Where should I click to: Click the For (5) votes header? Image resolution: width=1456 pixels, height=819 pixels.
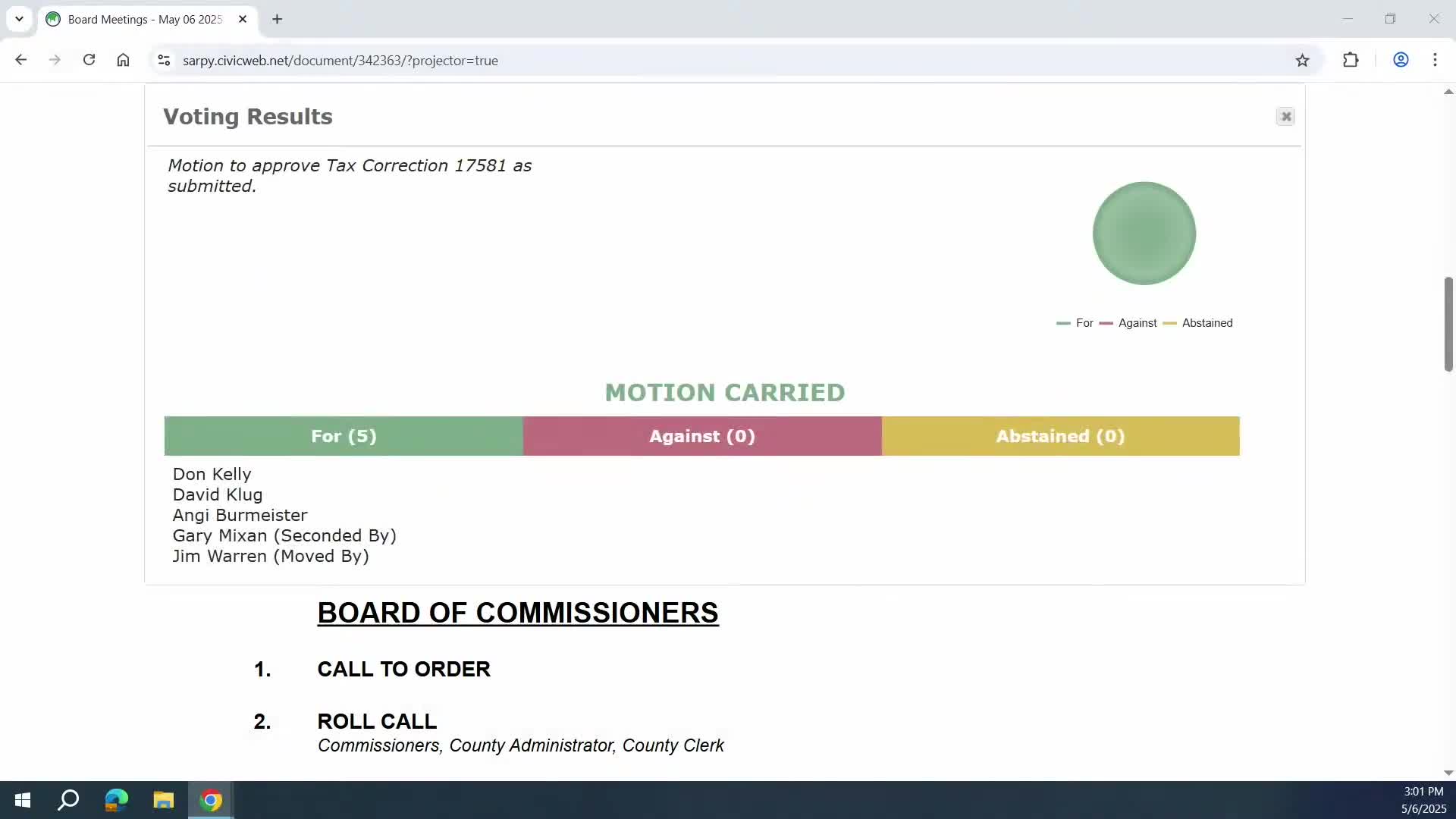click(344, 436)
